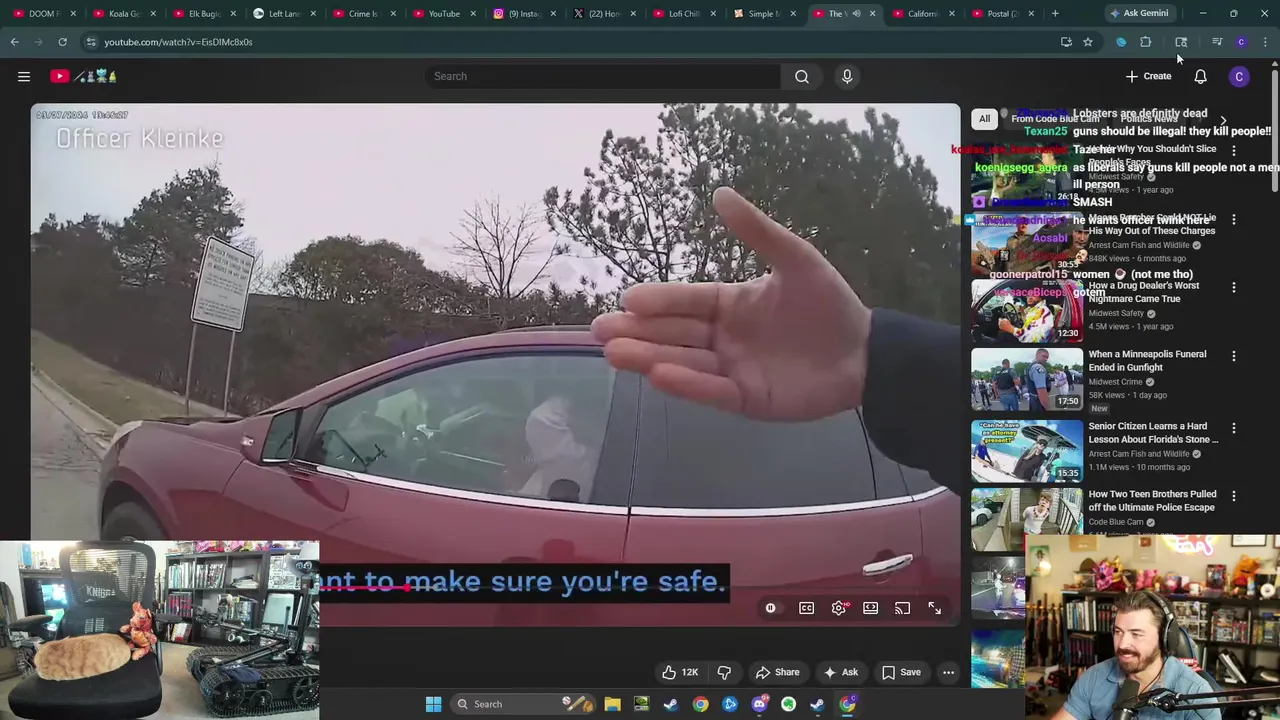Open options for Two Teen Brothers video
1280x720 pixels.
[1233, 496]
